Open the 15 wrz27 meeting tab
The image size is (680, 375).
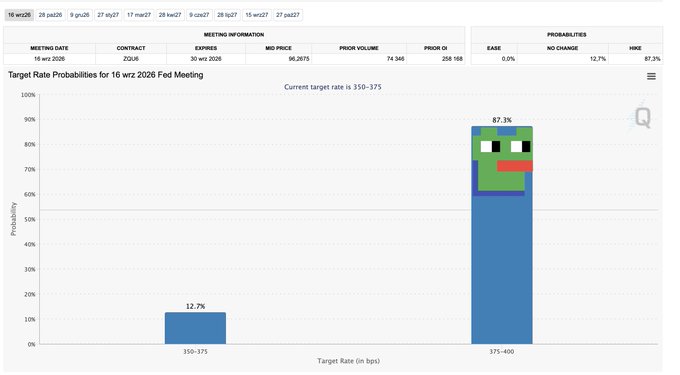click(257, 15)
